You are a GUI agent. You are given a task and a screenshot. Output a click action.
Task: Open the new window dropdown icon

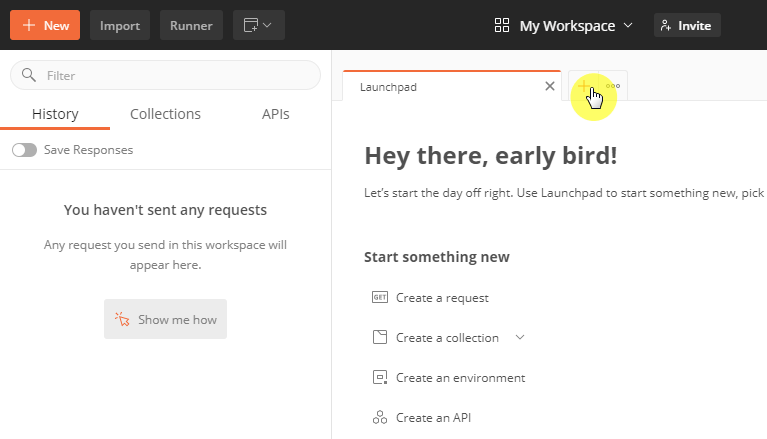pos(259,25)
